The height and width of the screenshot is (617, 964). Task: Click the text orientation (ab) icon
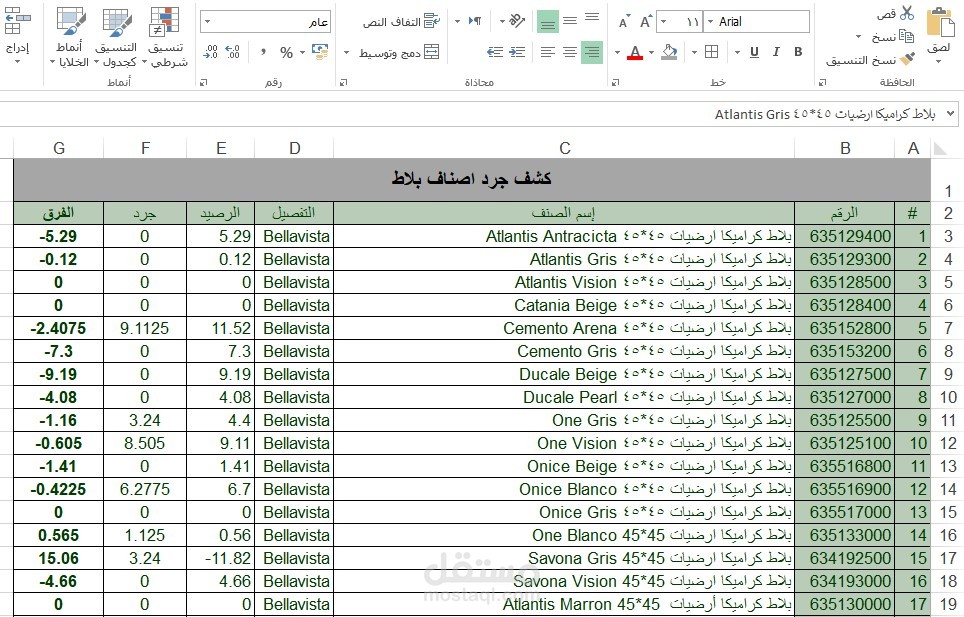(518, 22)
